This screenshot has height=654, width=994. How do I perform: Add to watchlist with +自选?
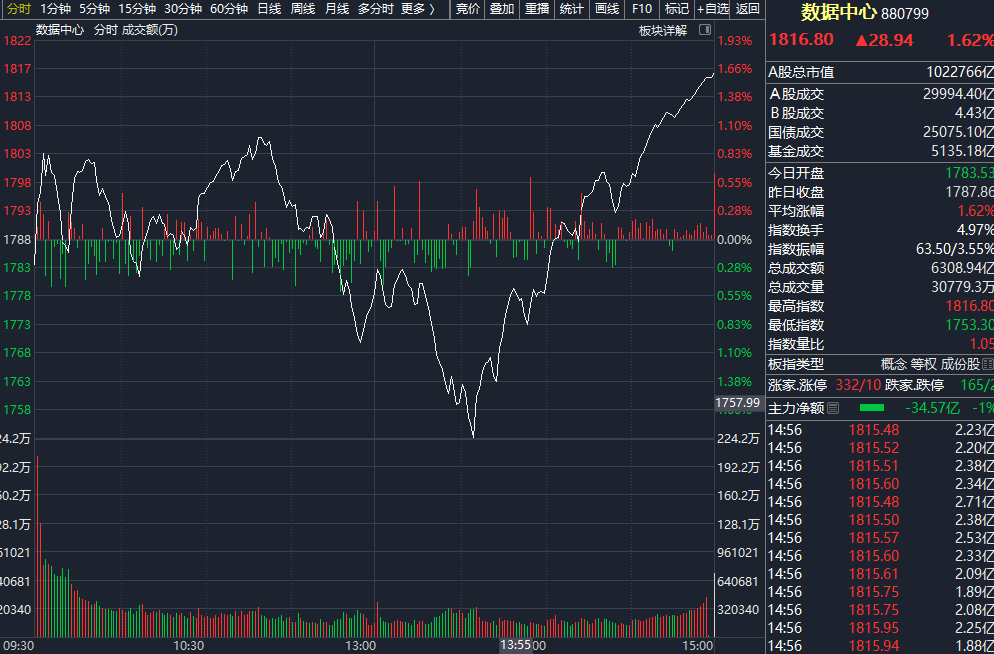coord(713,9)
